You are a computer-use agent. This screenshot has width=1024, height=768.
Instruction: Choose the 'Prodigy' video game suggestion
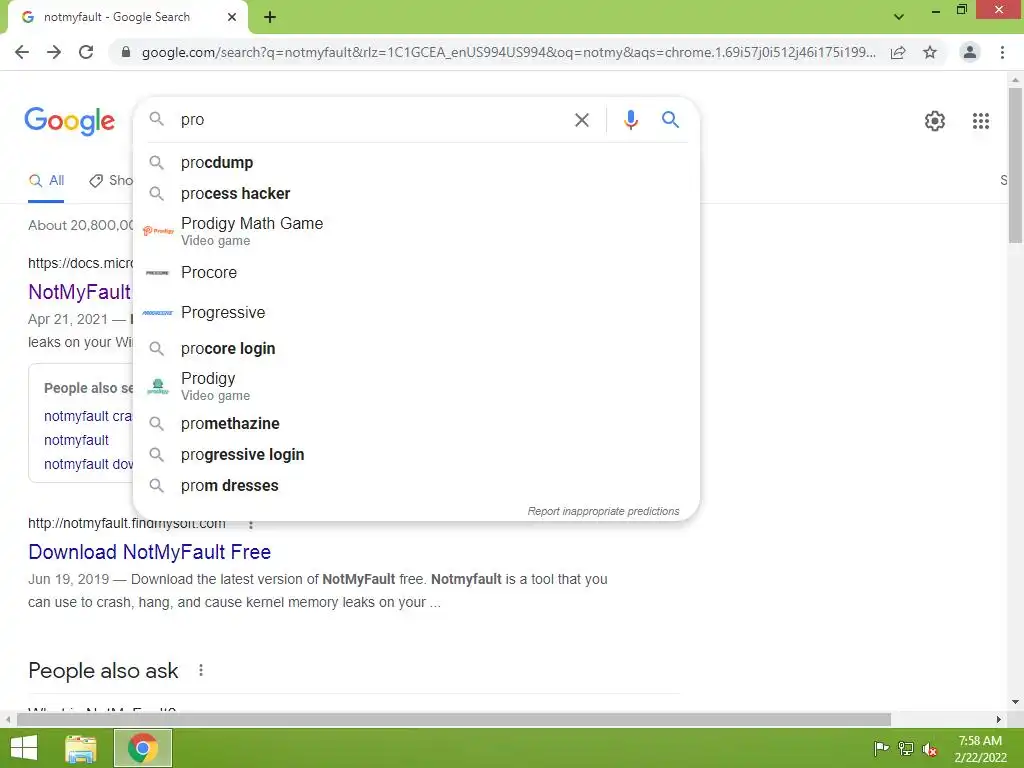[415, 387]
